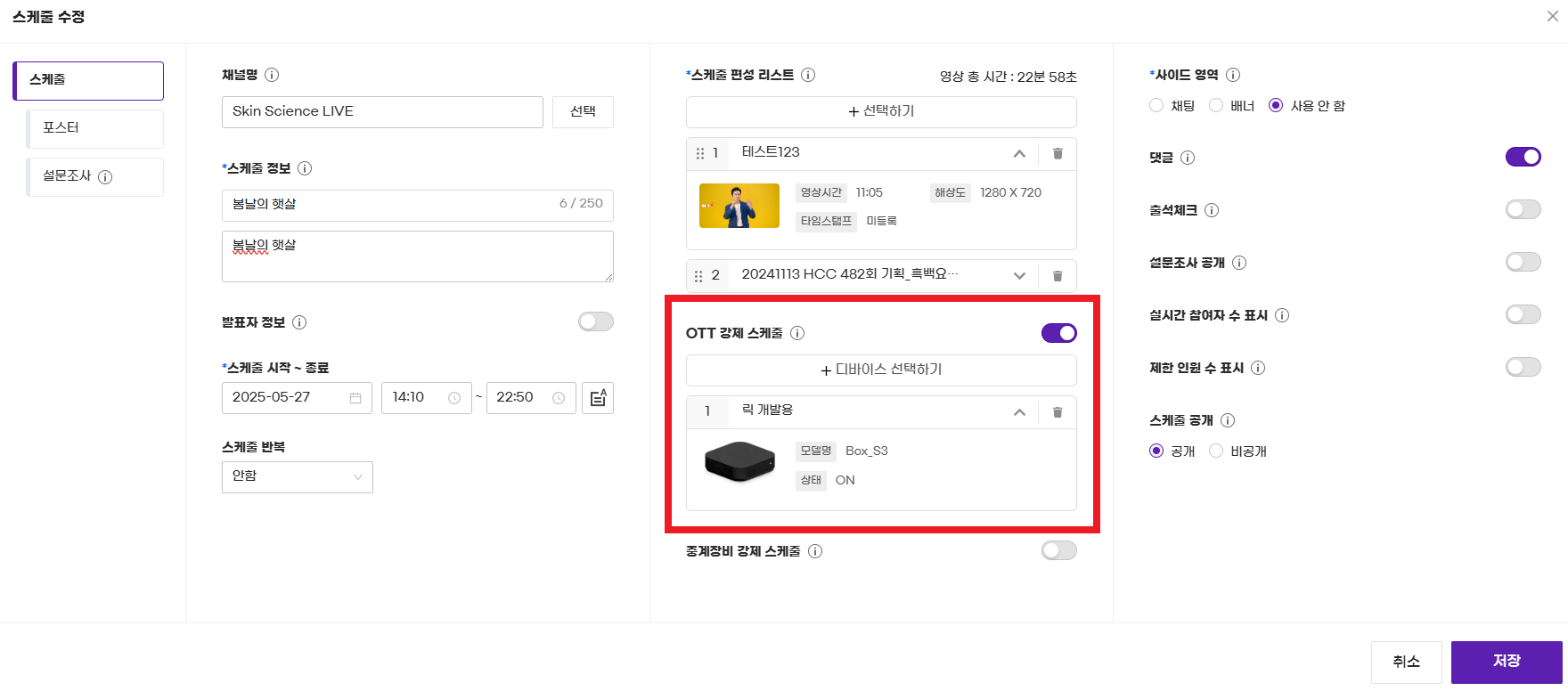The image size is (1568, 691).
Task: Click the info icon next to 스케줄 정보
Action: (305, 168)
